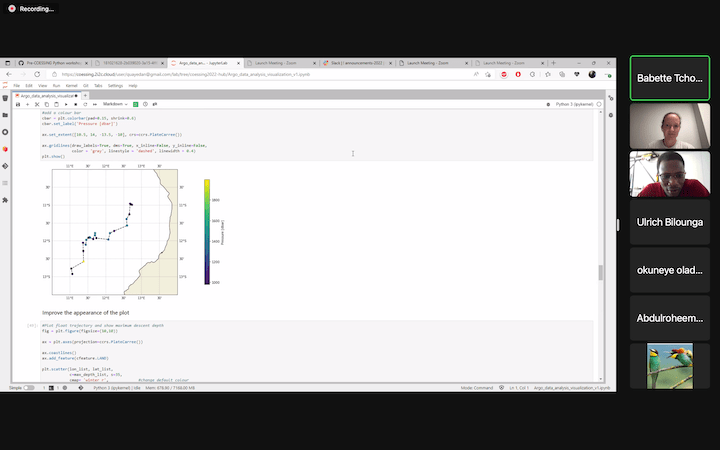The height and width of the screenshot is (450, 720).
Task: Open the Markdown cell type dropdown
Action: click(118, 104)
